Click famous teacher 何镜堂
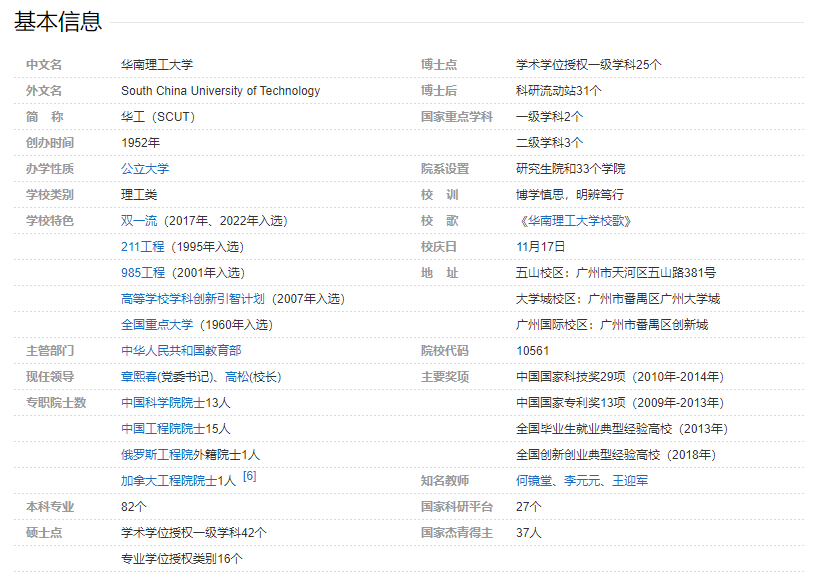This screenshot has width=816, height=576. [534, 481]
